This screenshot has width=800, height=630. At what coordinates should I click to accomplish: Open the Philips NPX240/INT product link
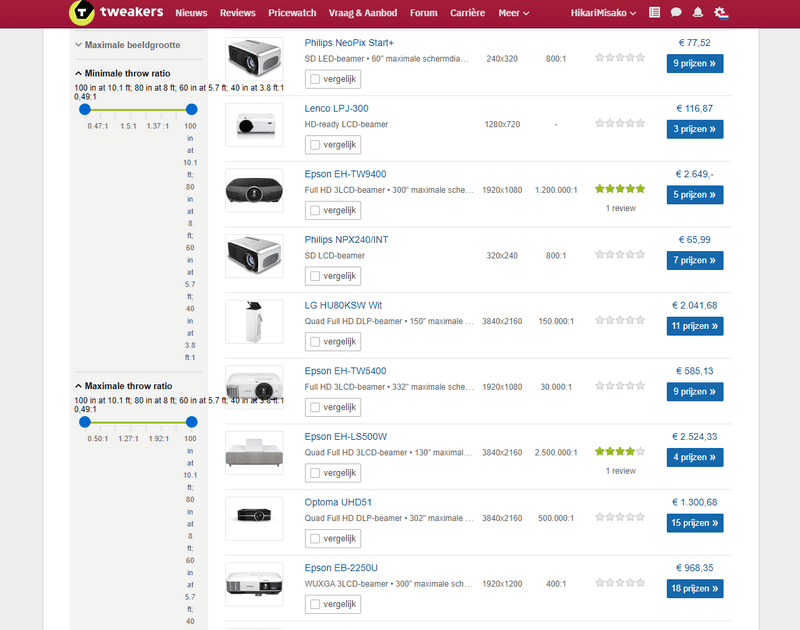346,240
